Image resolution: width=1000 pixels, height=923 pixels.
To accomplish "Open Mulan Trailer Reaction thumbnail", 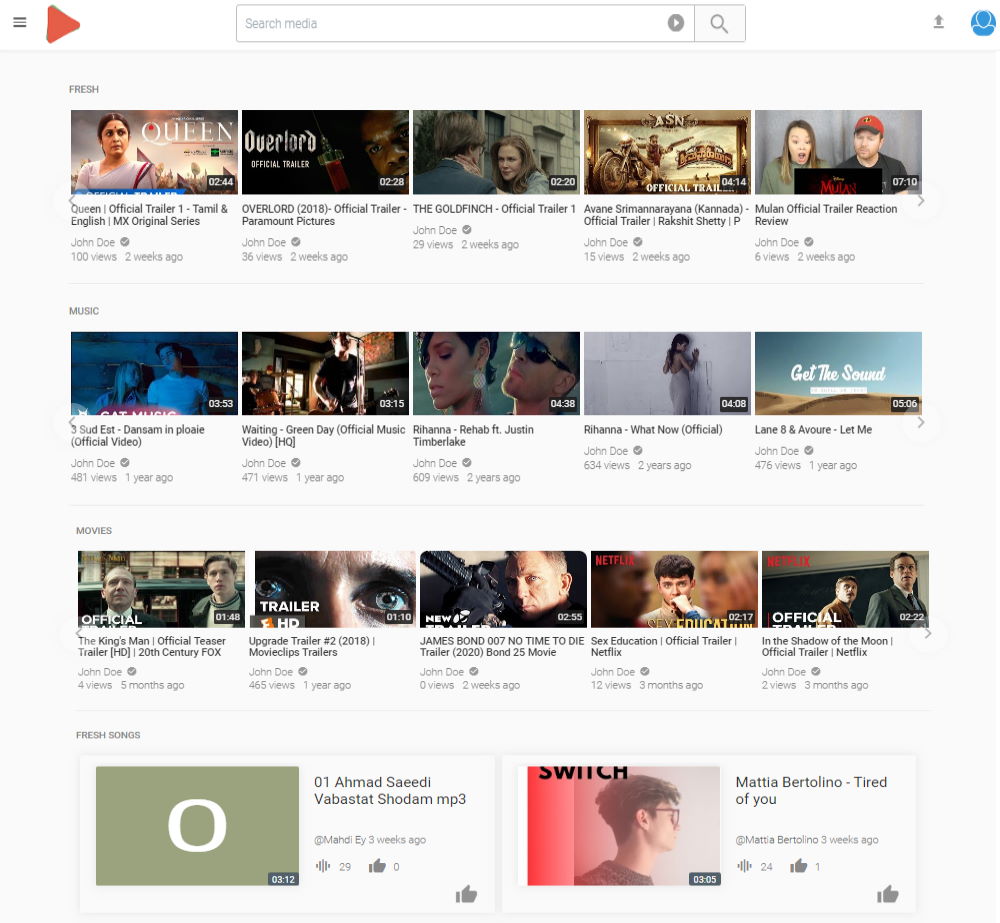I will click(838, 152).
